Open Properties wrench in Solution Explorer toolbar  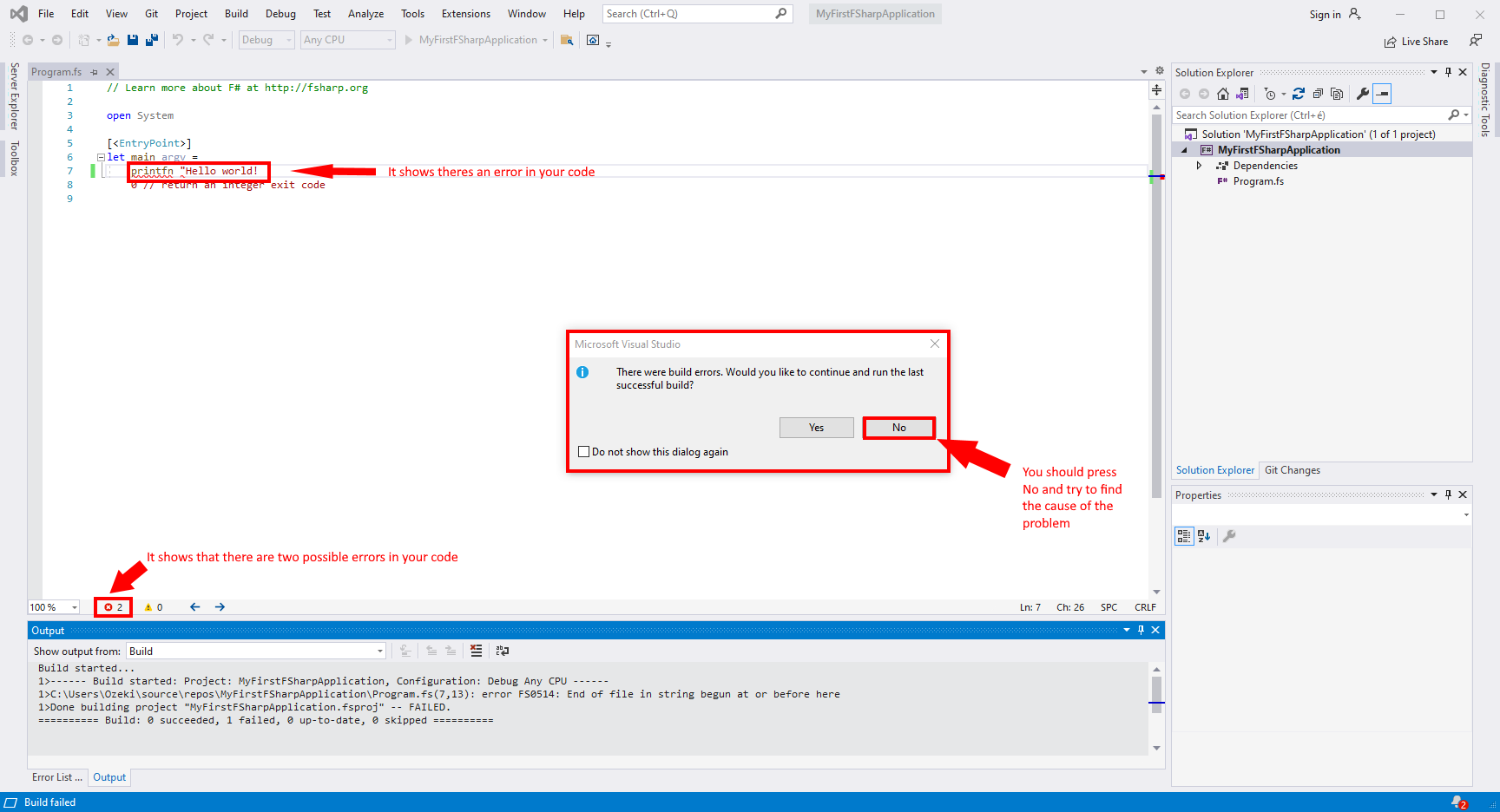[1363, 94]
